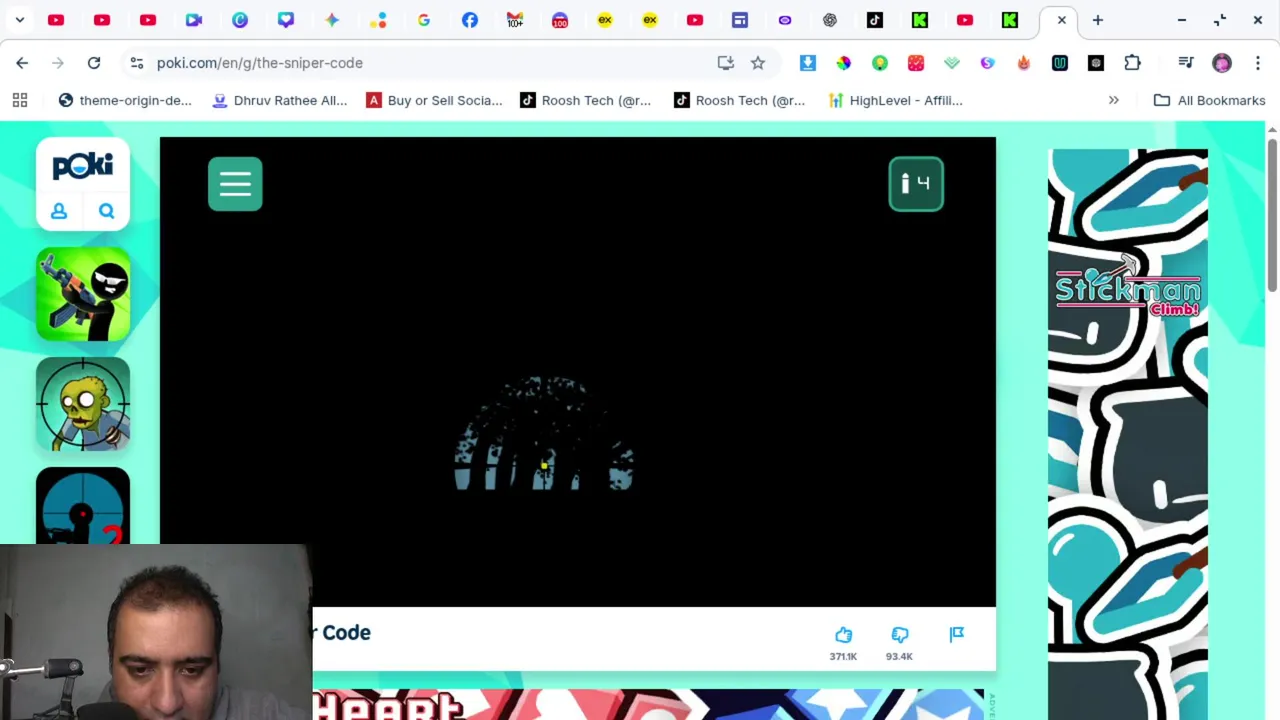Open the All Bookmarks folder
The width and height of the screenshot is (1280, 720).
pos(1209,100)
